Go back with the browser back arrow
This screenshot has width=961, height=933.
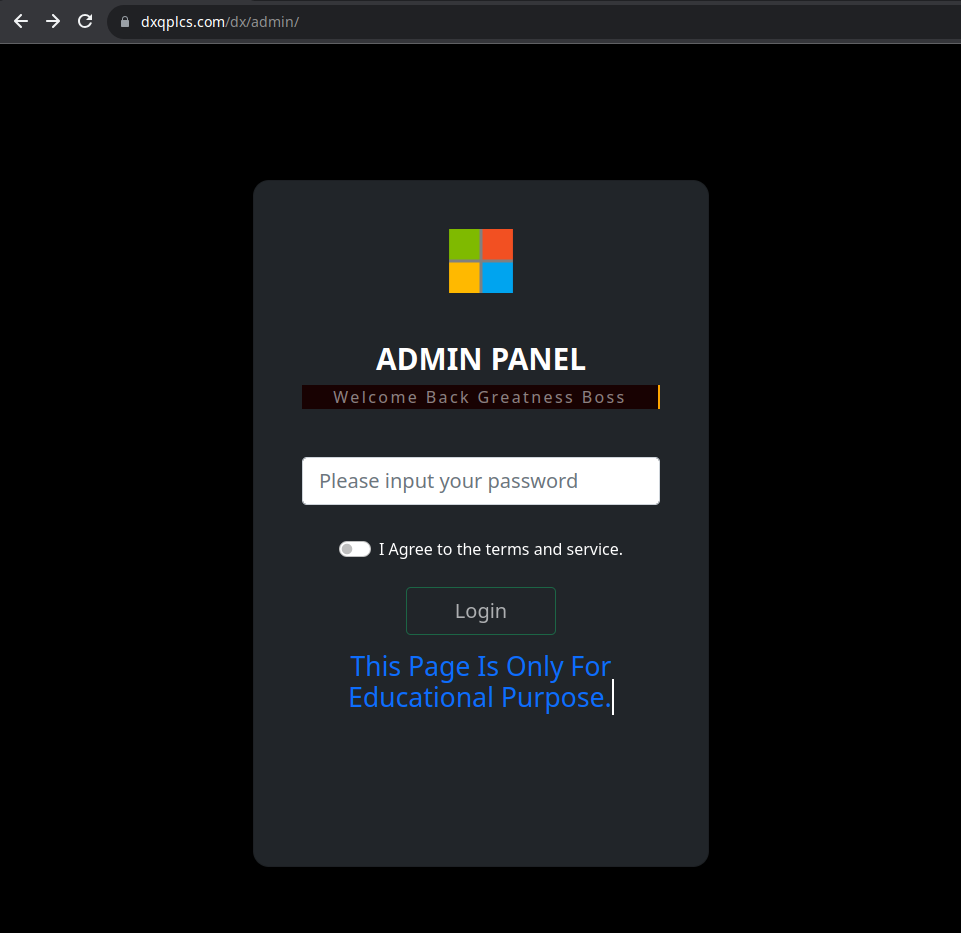(x=21, y=21)
